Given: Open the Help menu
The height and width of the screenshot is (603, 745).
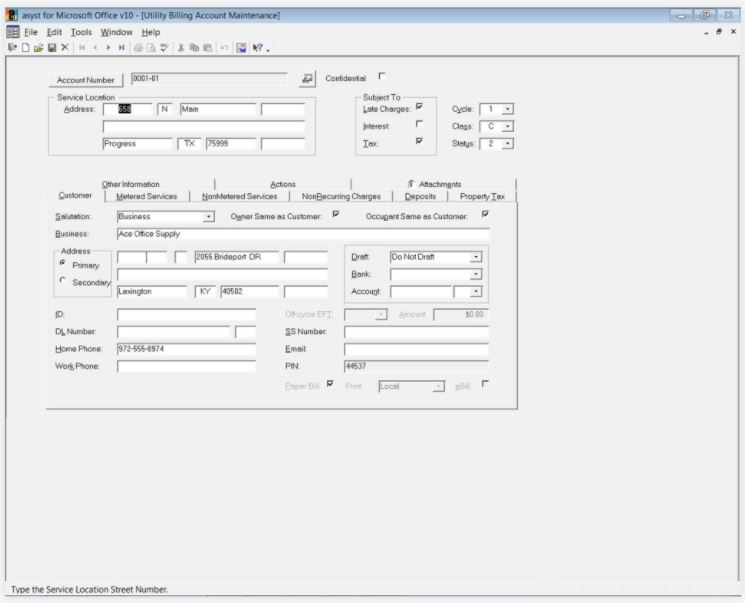Looking at the screenshot, I should click(x=151, y=32).
